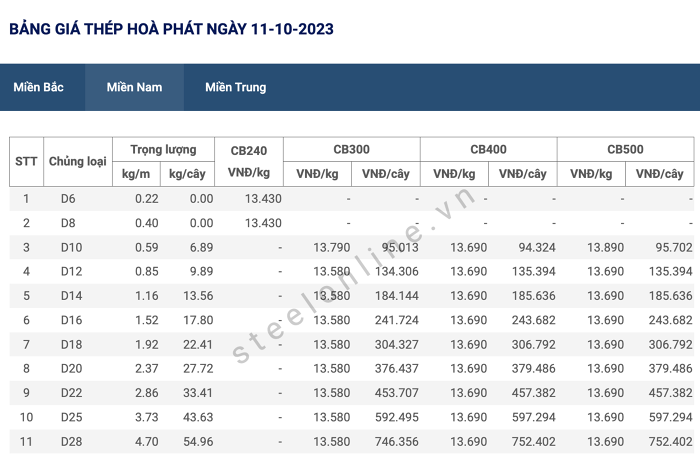Image resolution: width=700 pixels, height=463 pixels.
Task: Click CB500 '597.294' value in D25 row
Action: [x=671, y=417]
